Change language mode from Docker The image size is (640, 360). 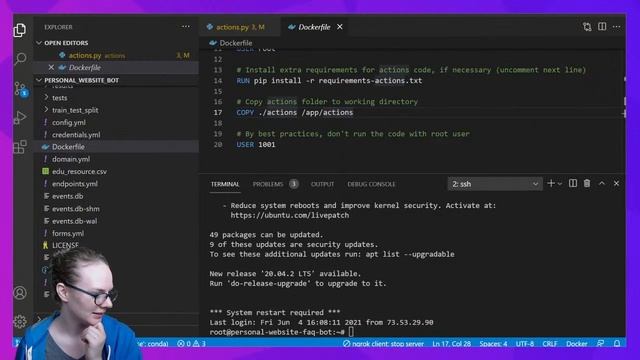[x=576, y=344]
